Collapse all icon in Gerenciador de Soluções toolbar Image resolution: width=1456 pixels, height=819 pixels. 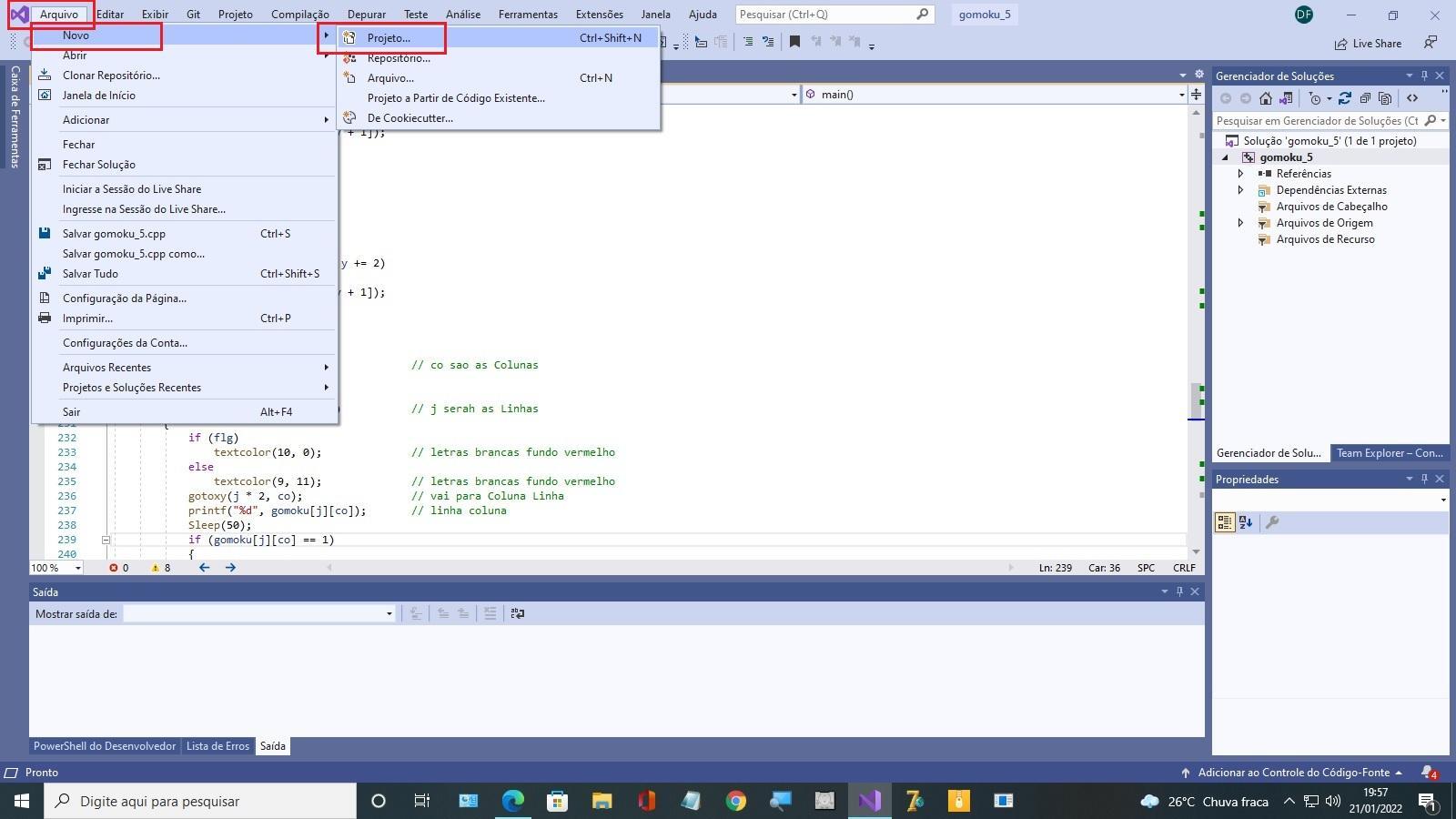(1365, 98)
